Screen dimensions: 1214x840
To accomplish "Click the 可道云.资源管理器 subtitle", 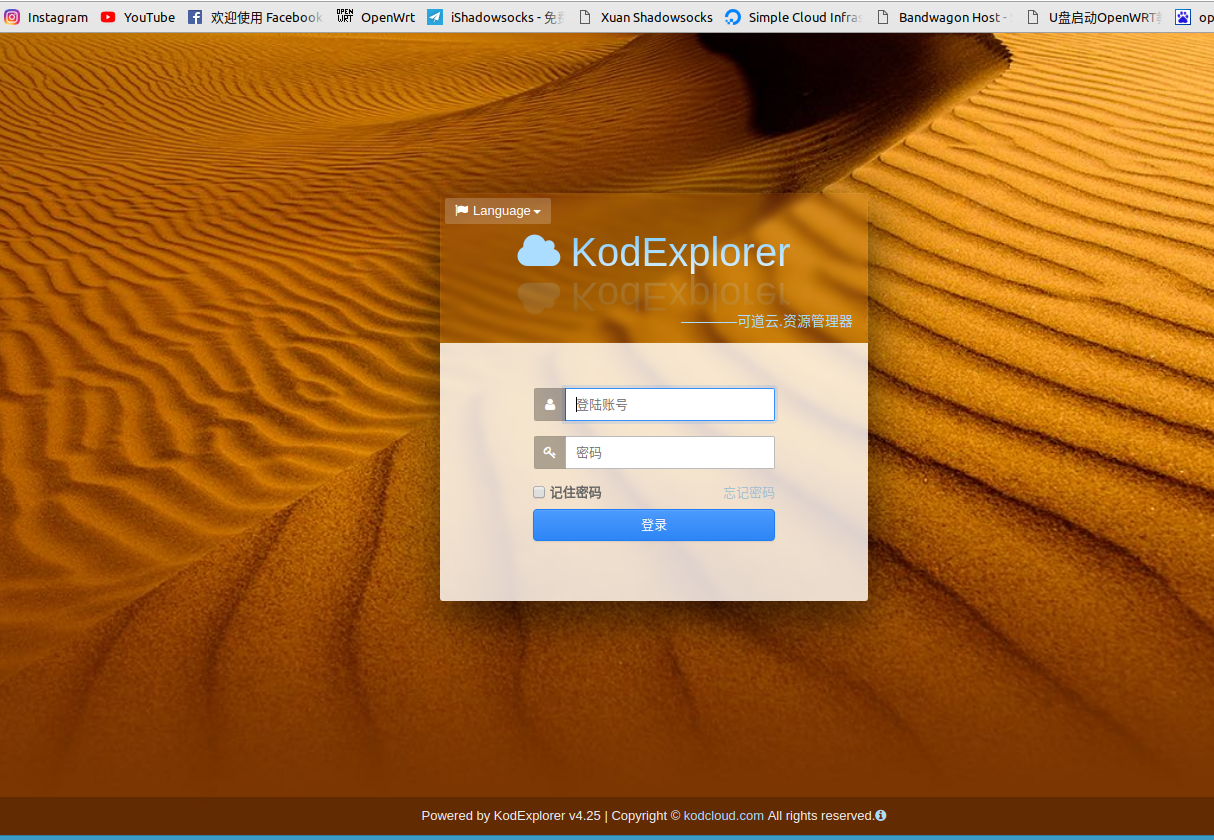I will pos(795,322).
